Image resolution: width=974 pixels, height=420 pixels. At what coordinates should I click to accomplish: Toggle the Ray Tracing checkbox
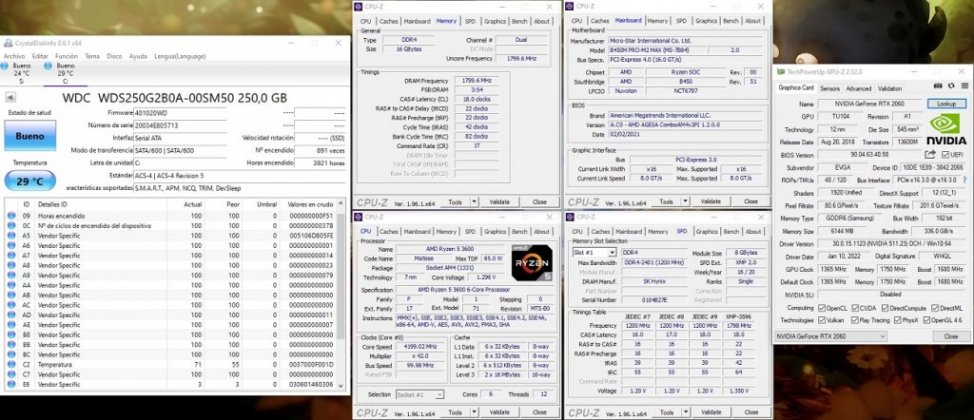point(855,321)
